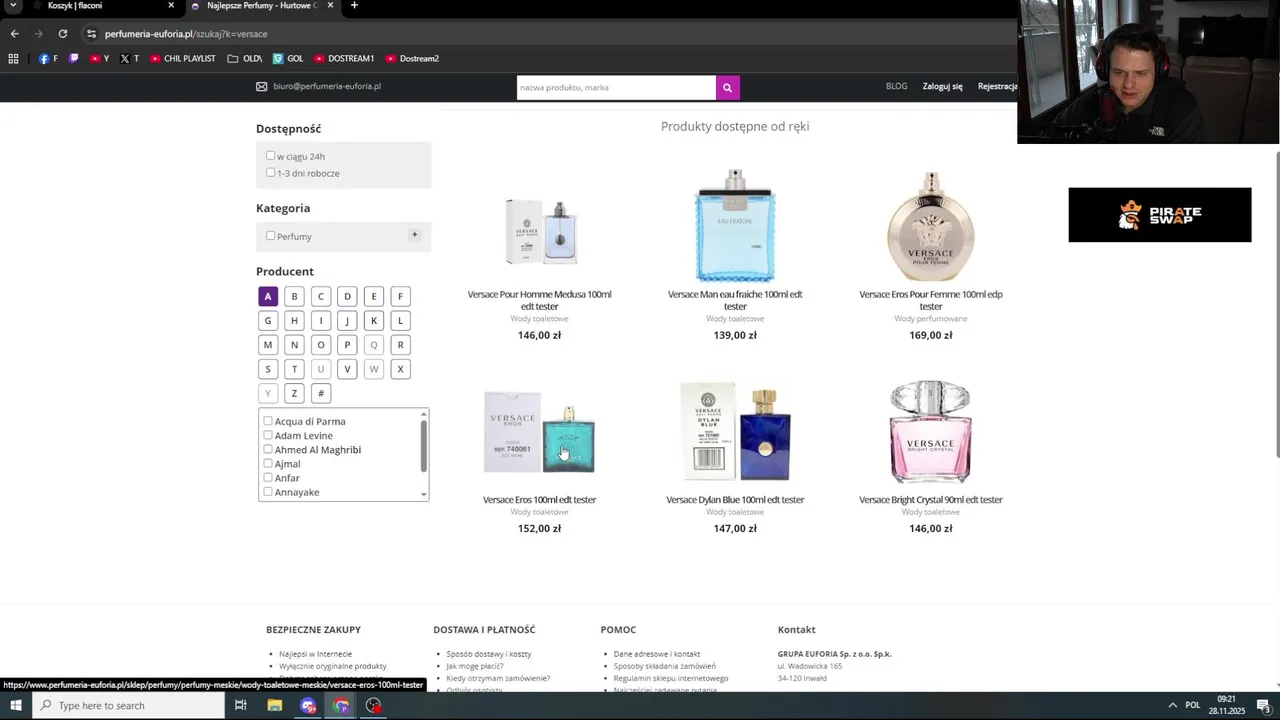The width and height of the screenshot is (1280, 720).
Task: Open the tab search dropdown arrow
Action: pos(13,6)
